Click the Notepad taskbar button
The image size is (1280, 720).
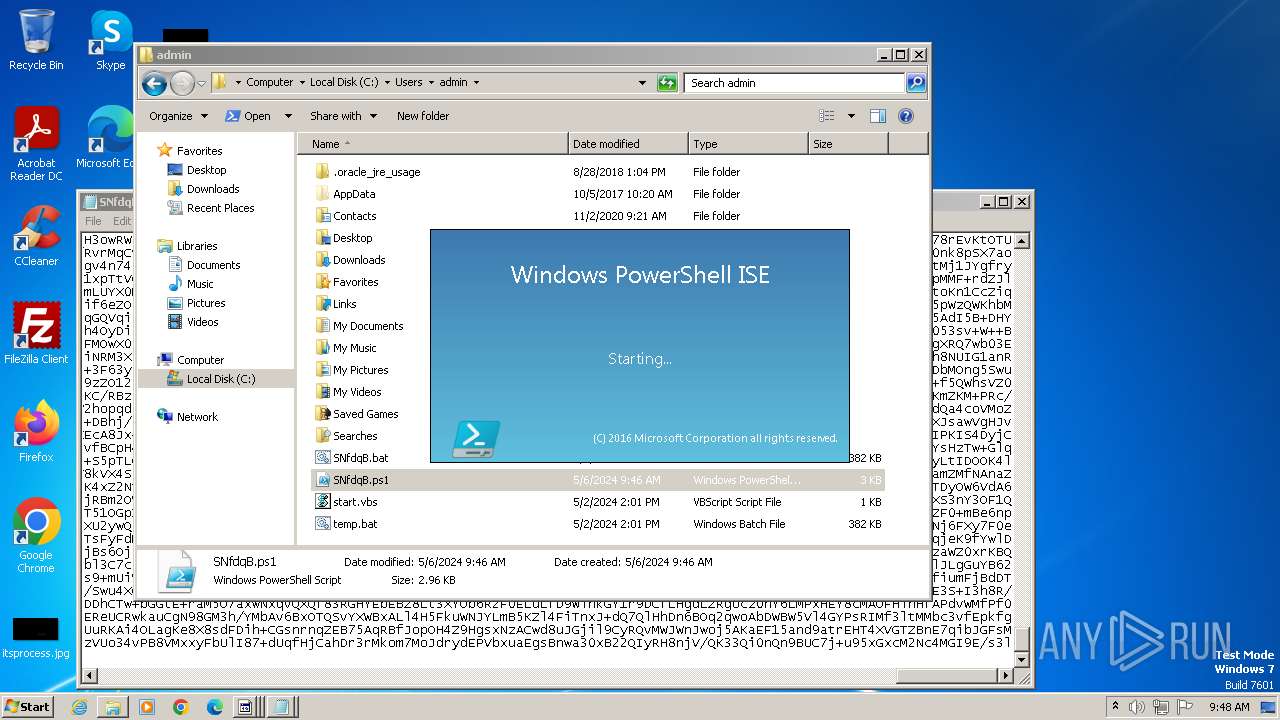tap(281, 707)
